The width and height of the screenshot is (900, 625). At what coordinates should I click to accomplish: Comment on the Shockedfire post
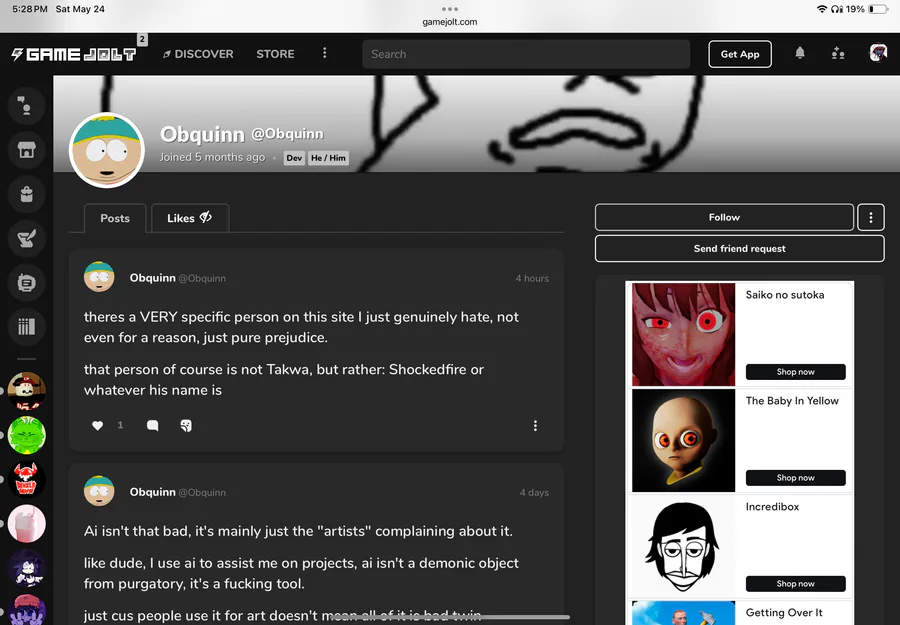pyautogui.click(x=153, y=425)
